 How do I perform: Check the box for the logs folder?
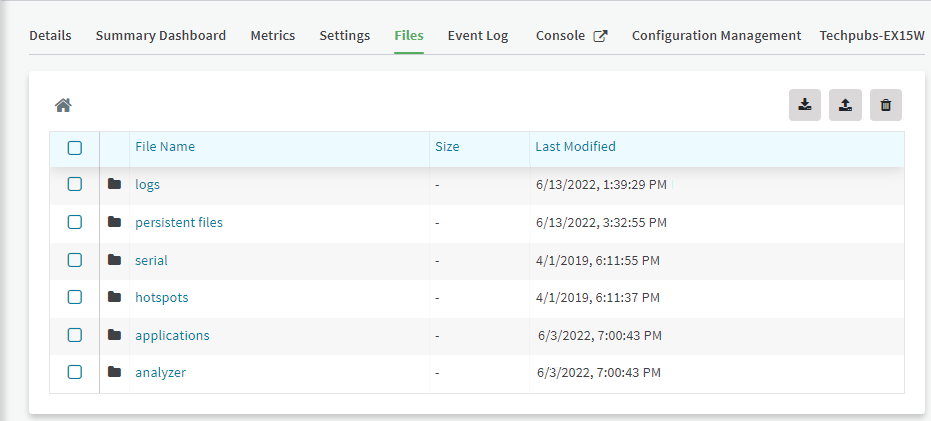[x=75, y=184]
